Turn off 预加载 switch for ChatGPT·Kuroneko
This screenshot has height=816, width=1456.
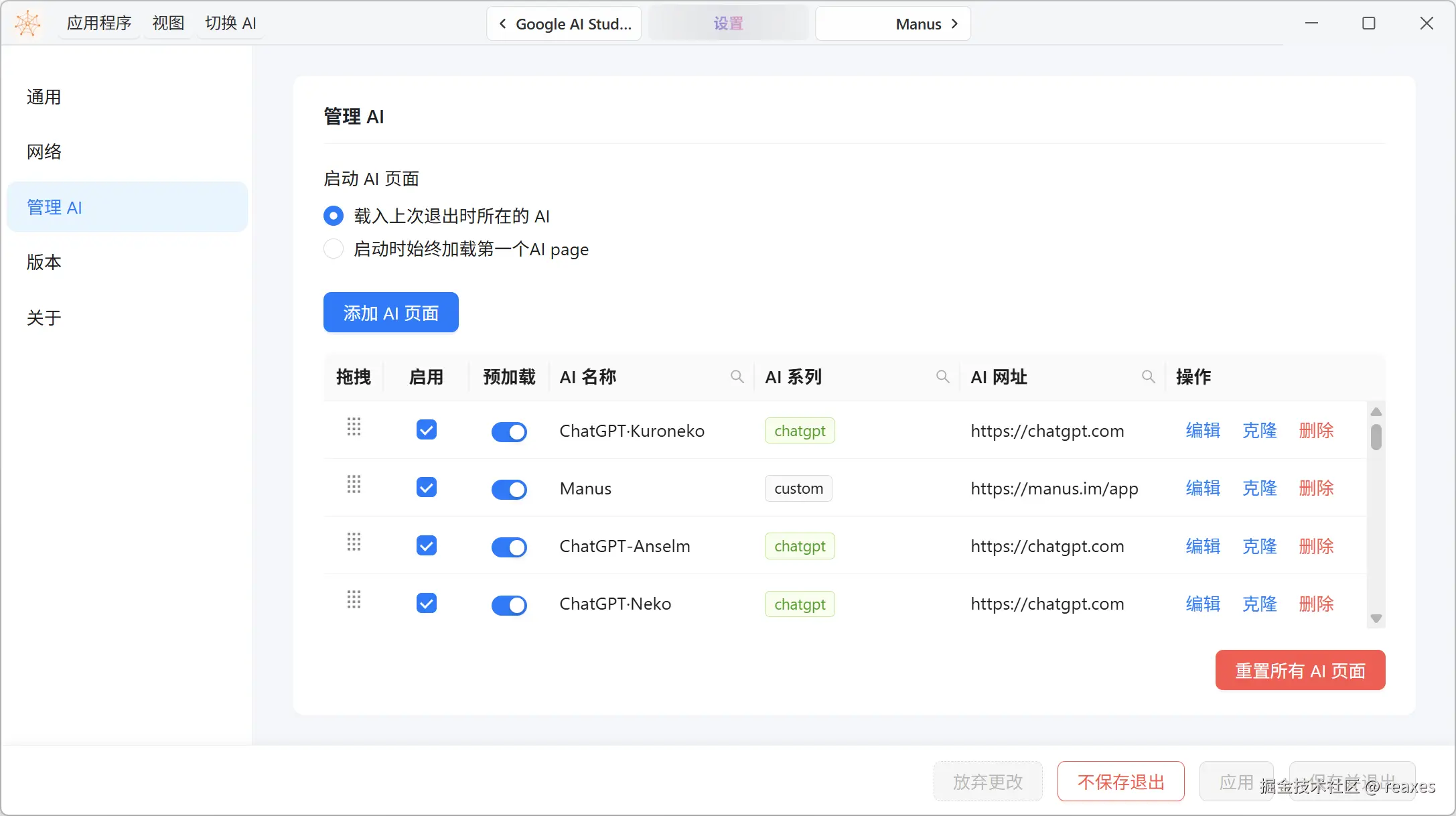tap(509, 431)
